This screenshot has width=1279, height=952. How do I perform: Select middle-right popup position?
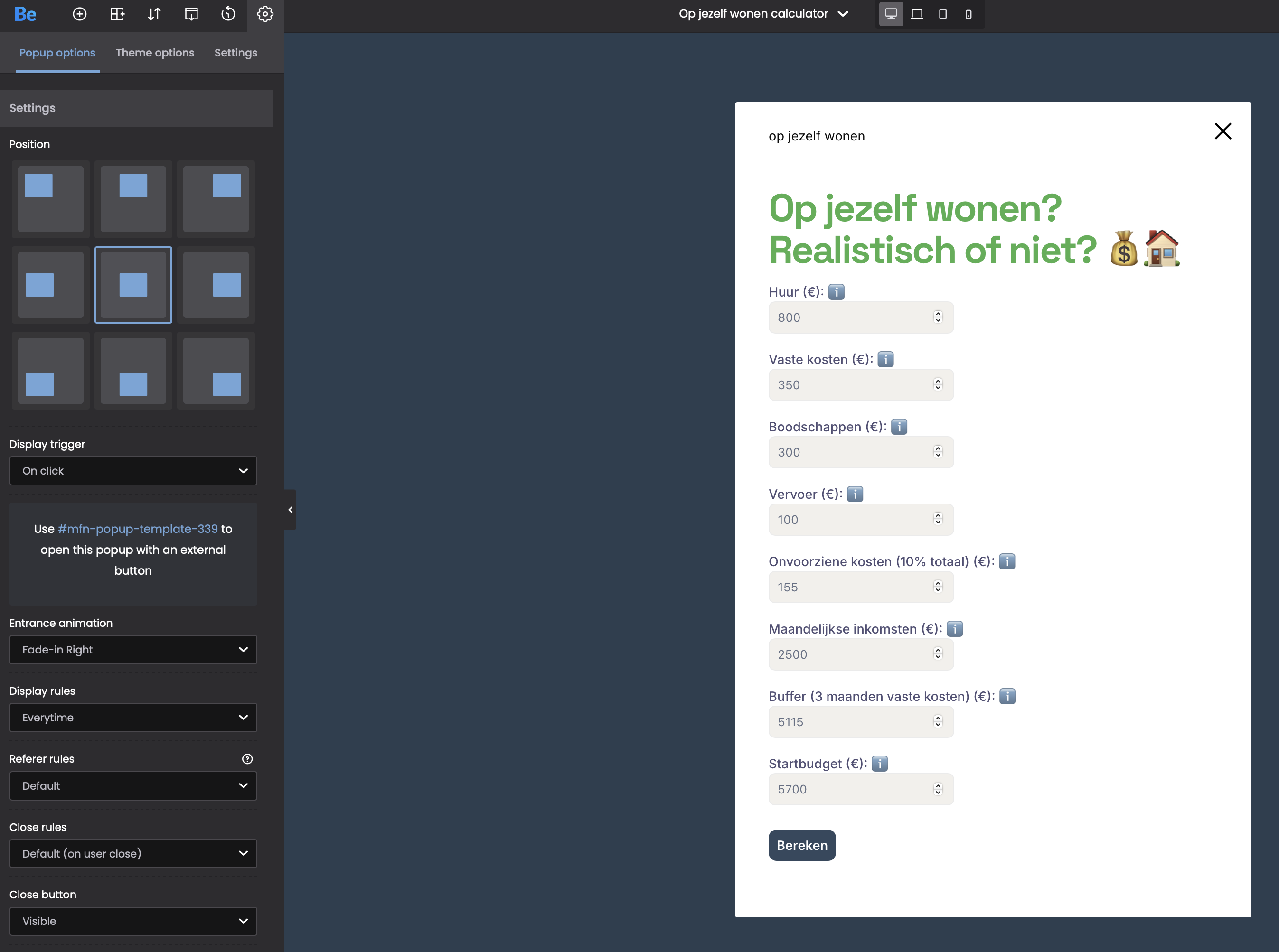point(216,285)
